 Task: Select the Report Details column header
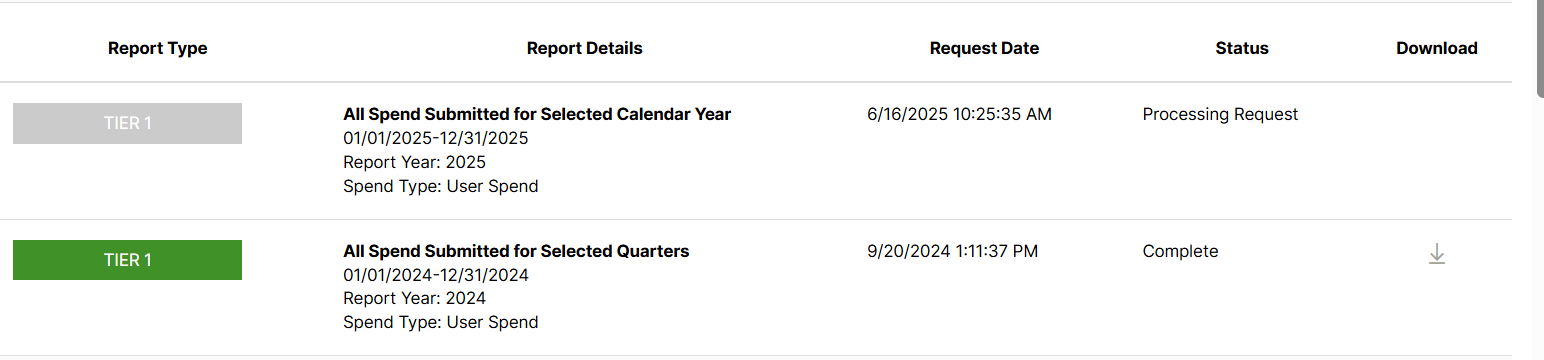585,48
